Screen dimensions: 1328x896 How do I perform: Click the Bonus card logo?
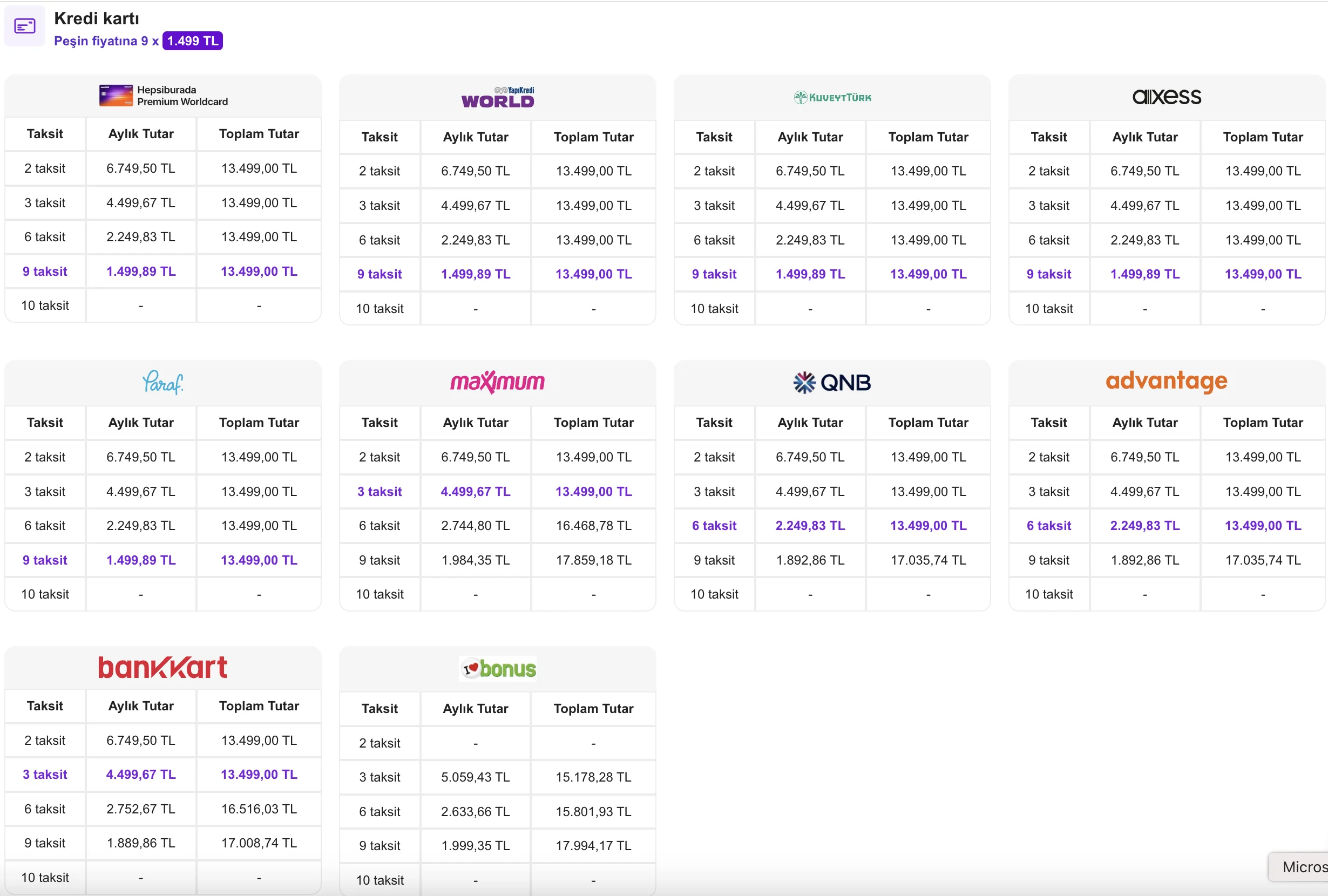497,669
